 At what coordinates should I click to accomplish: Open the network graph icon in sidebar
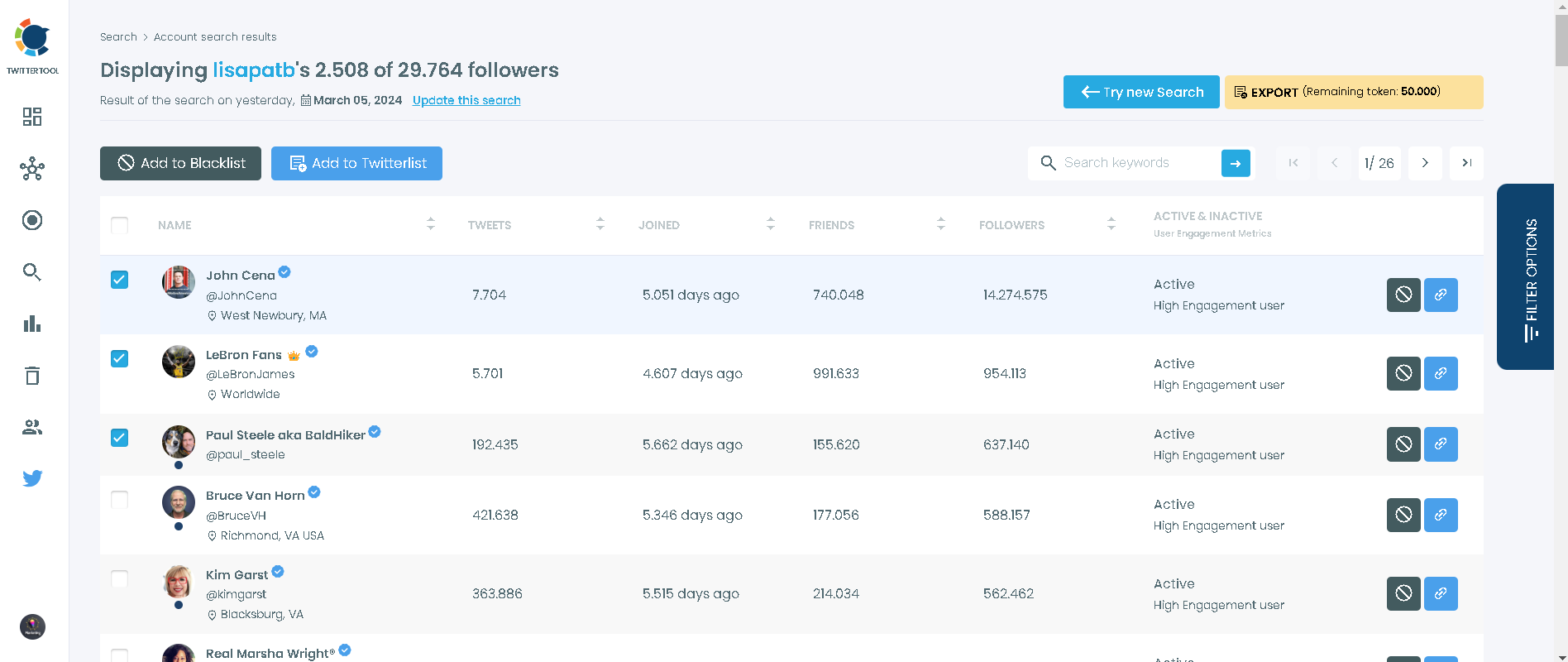32,169
